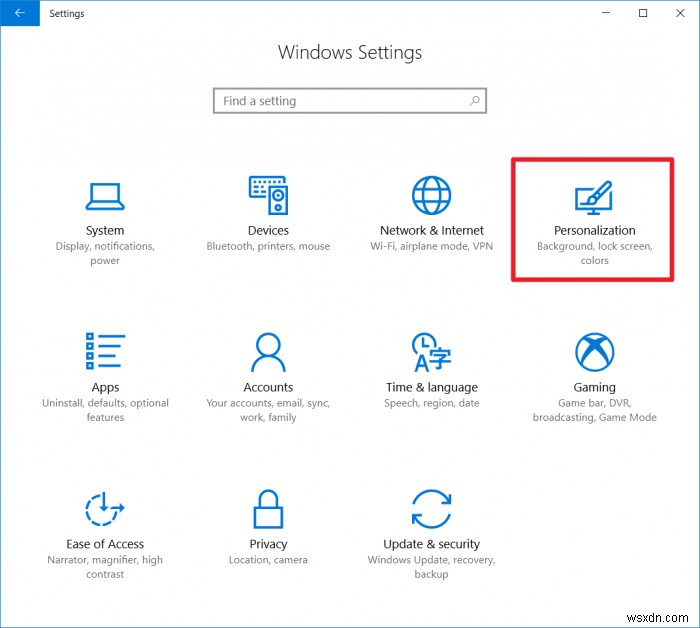Screen dimensions: 700x628
Task: Click the System label
Action: coord(105,231)
